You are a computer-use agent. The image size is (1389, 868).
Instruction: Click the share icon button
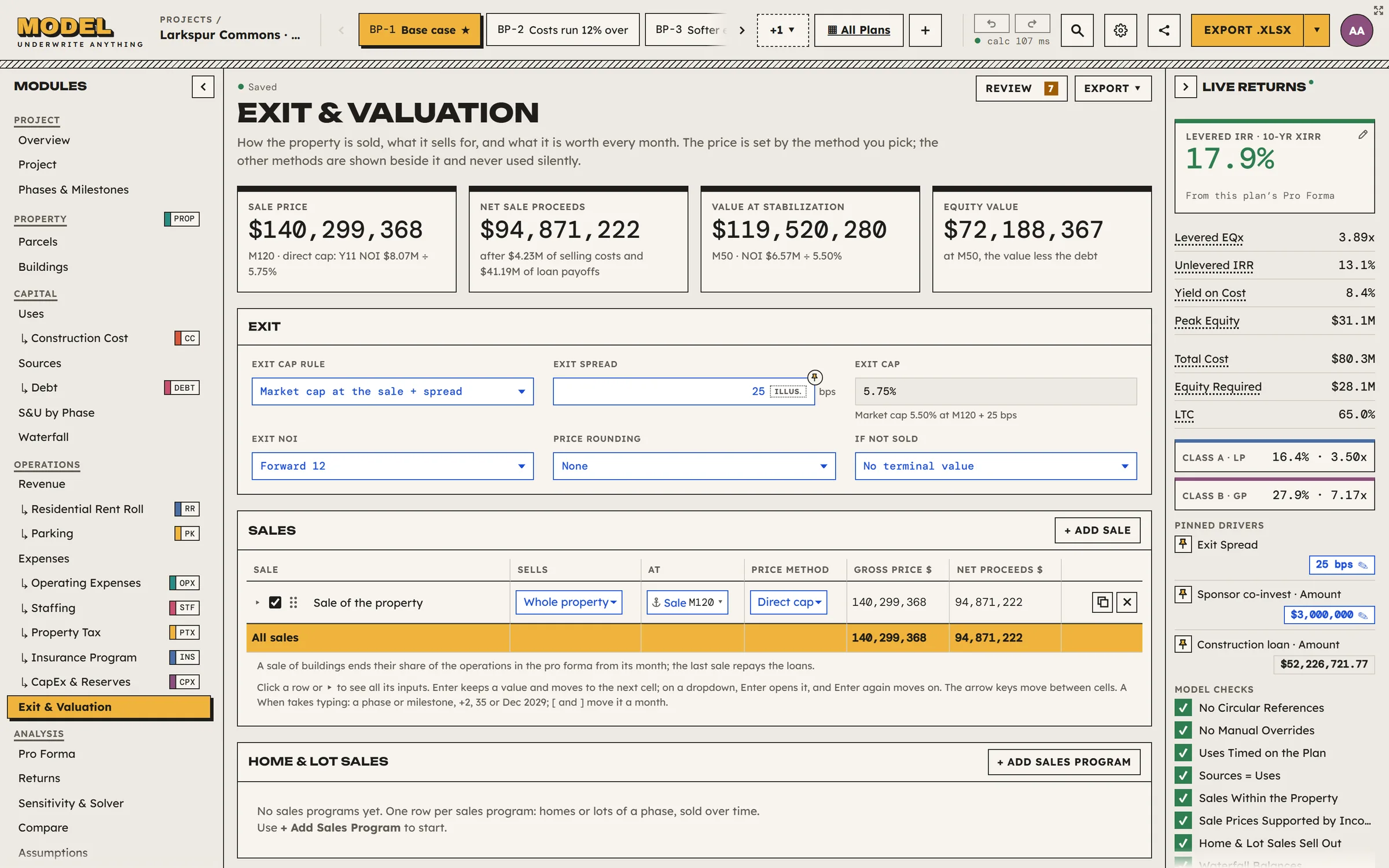click(1164, 30)
